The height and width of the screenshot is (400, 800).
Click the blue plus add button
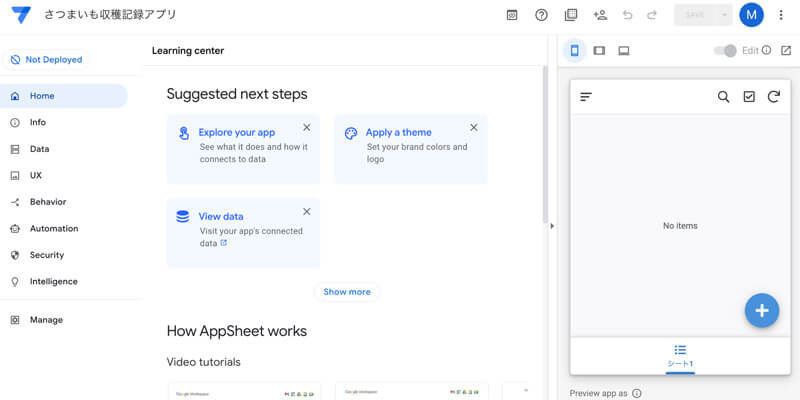[x=761, y=310]
